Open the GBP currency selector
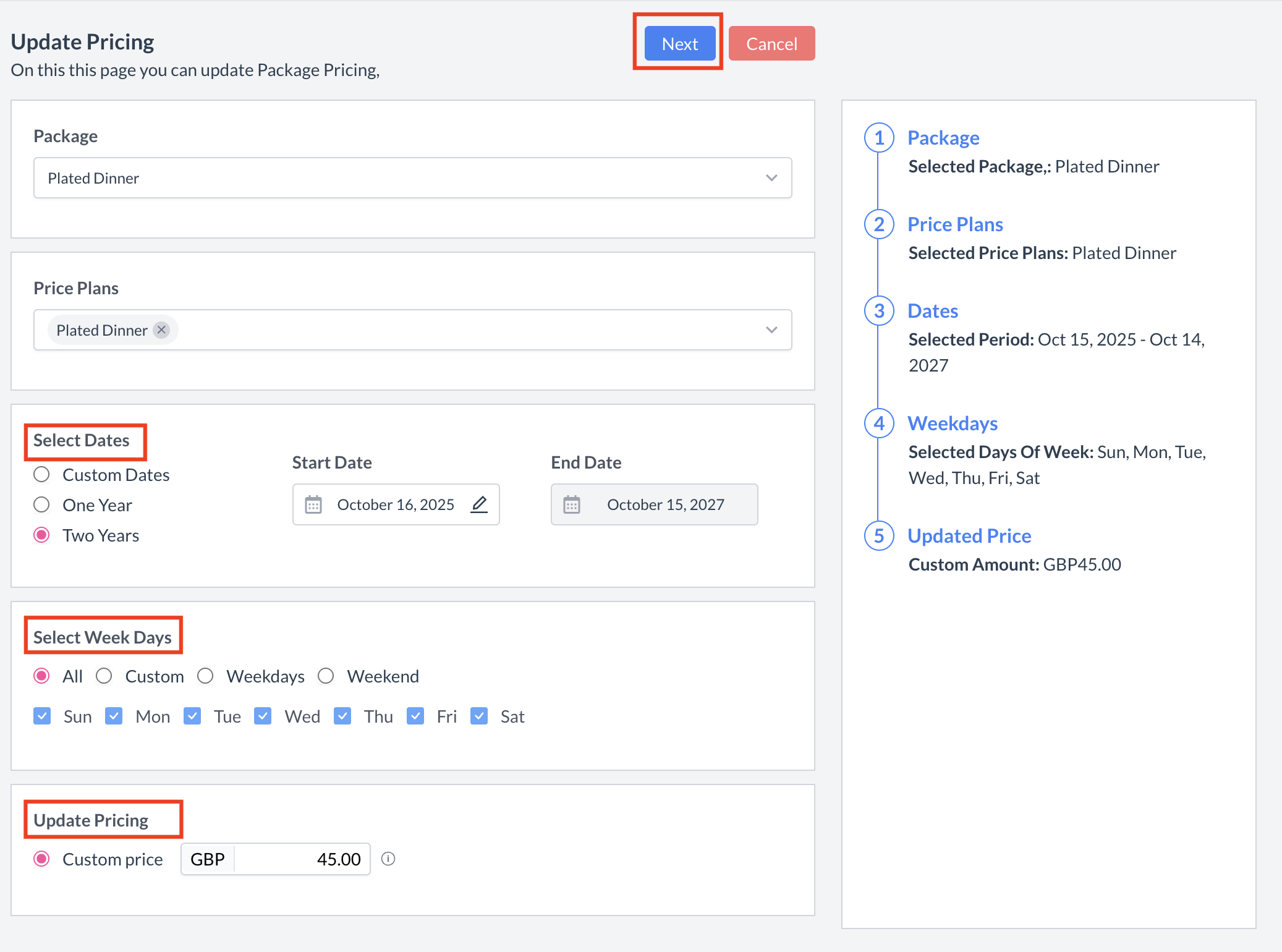This screenshot has height=952, width=1282. (x=208, y=859)
